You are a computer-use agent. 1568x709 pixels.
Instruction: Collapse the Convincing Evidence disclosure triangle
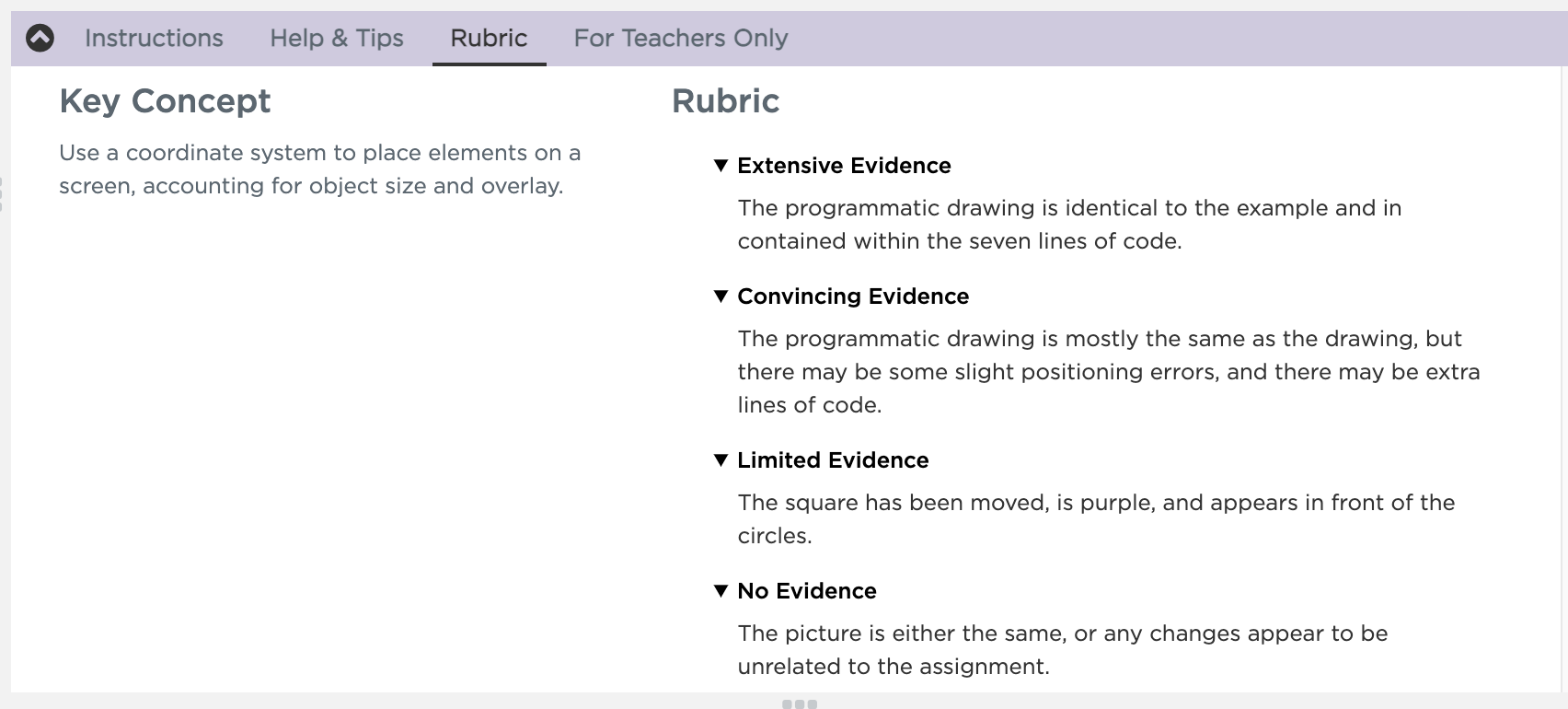coord(721,296)
